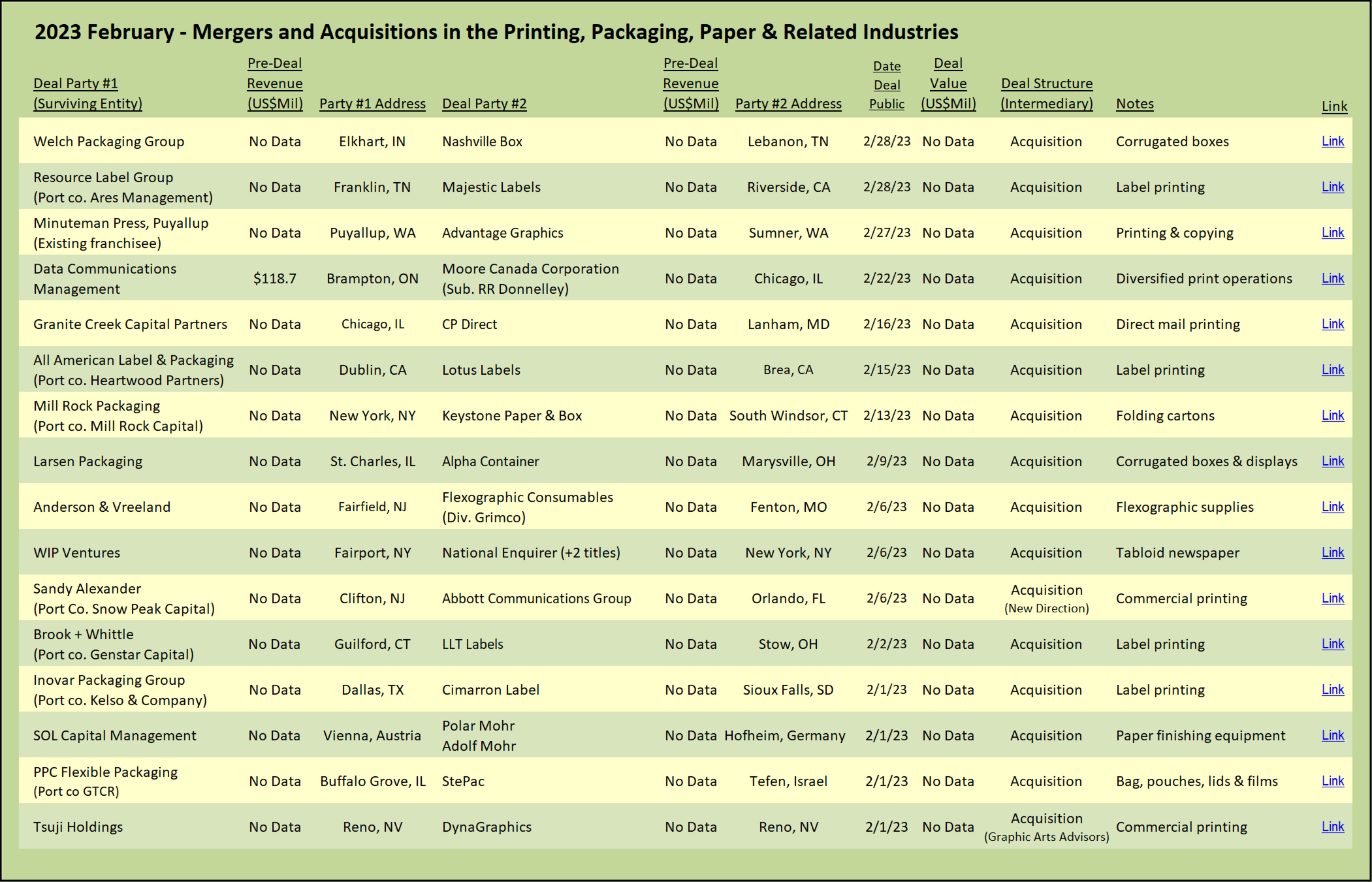
Task: Select the '2/9/23' date cell
Action: [x=887, y=462]
